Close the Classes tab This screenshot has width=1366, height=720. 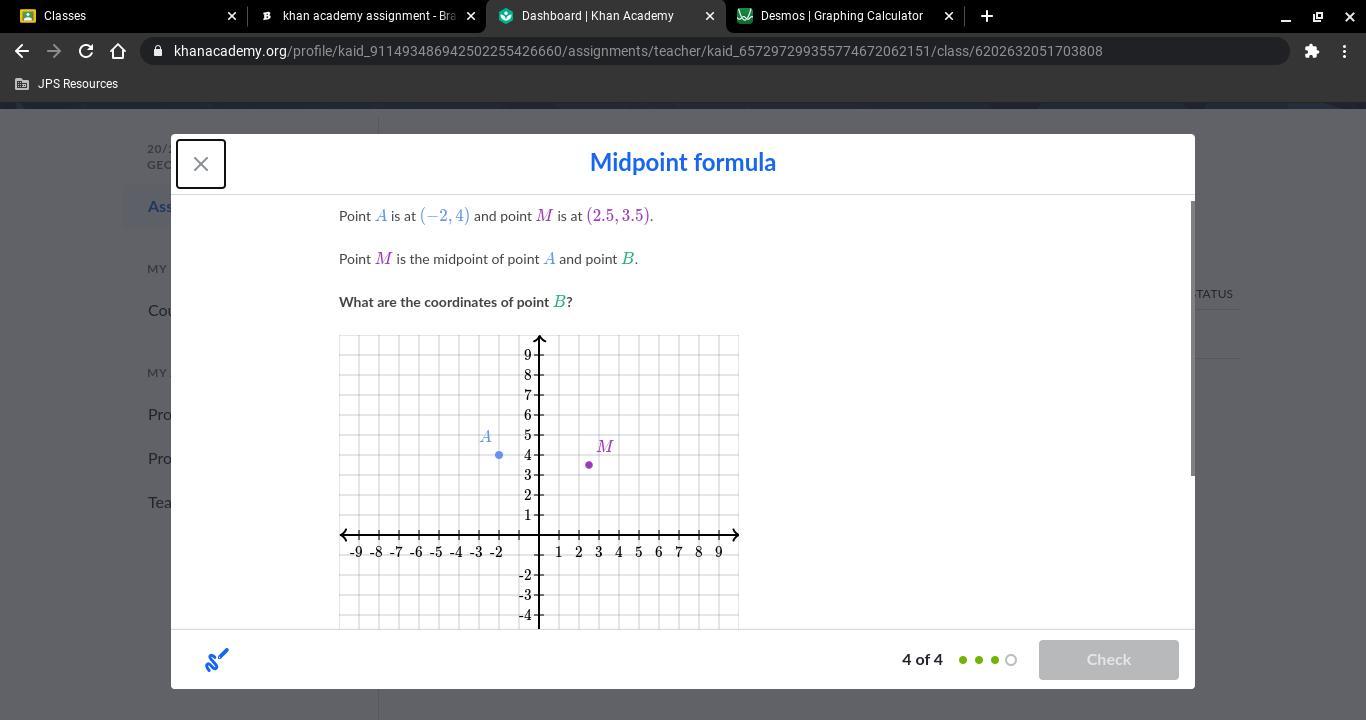(x=232, y=16)
